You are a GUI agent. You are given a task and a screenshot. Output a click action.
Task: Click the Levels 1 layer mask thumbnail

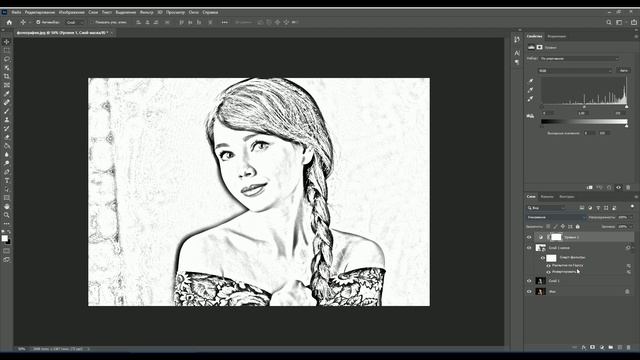(556, 237)
